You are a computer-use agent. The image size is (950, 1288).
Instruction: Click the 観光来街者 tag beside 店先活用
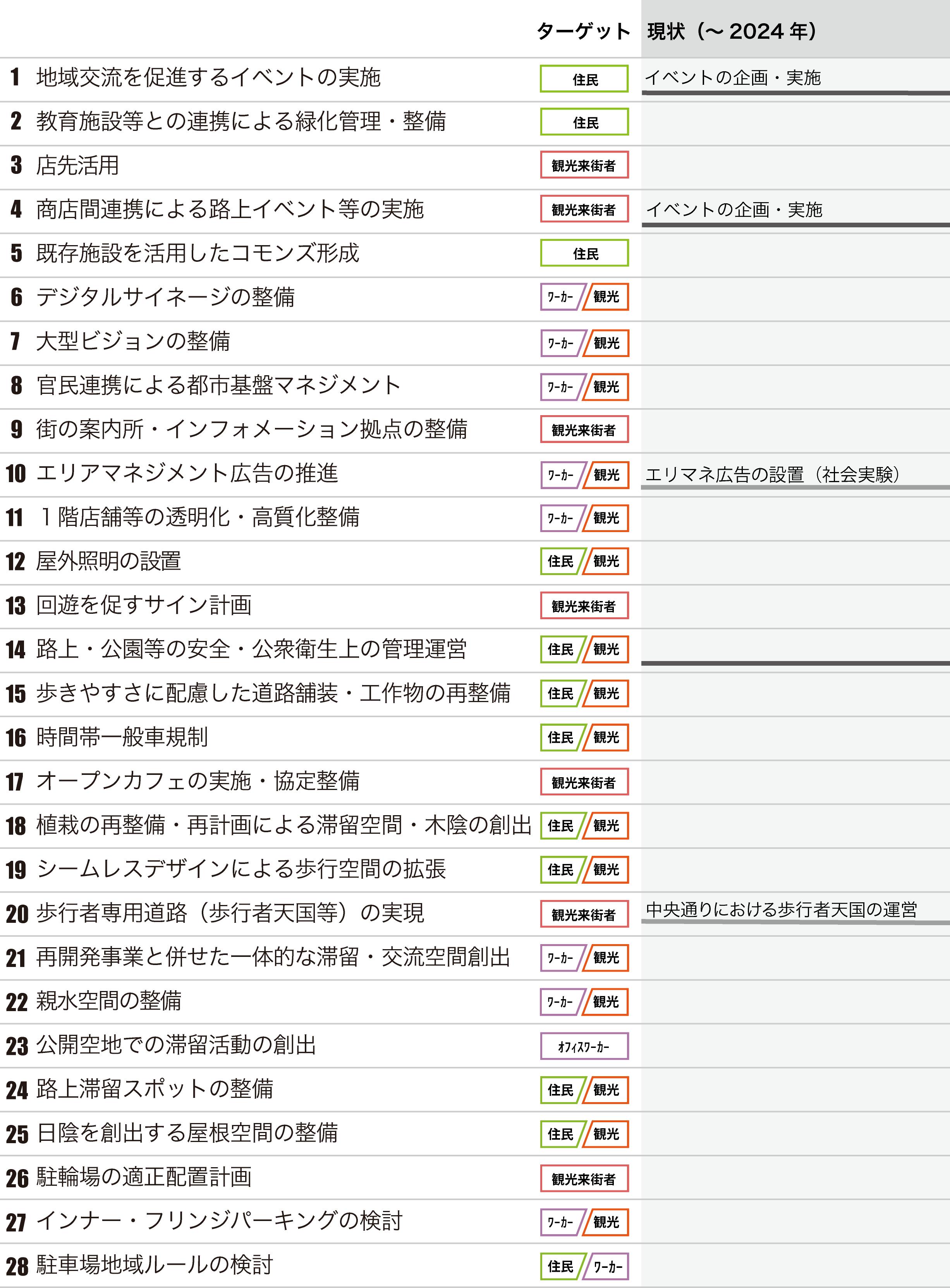point(584,166)
